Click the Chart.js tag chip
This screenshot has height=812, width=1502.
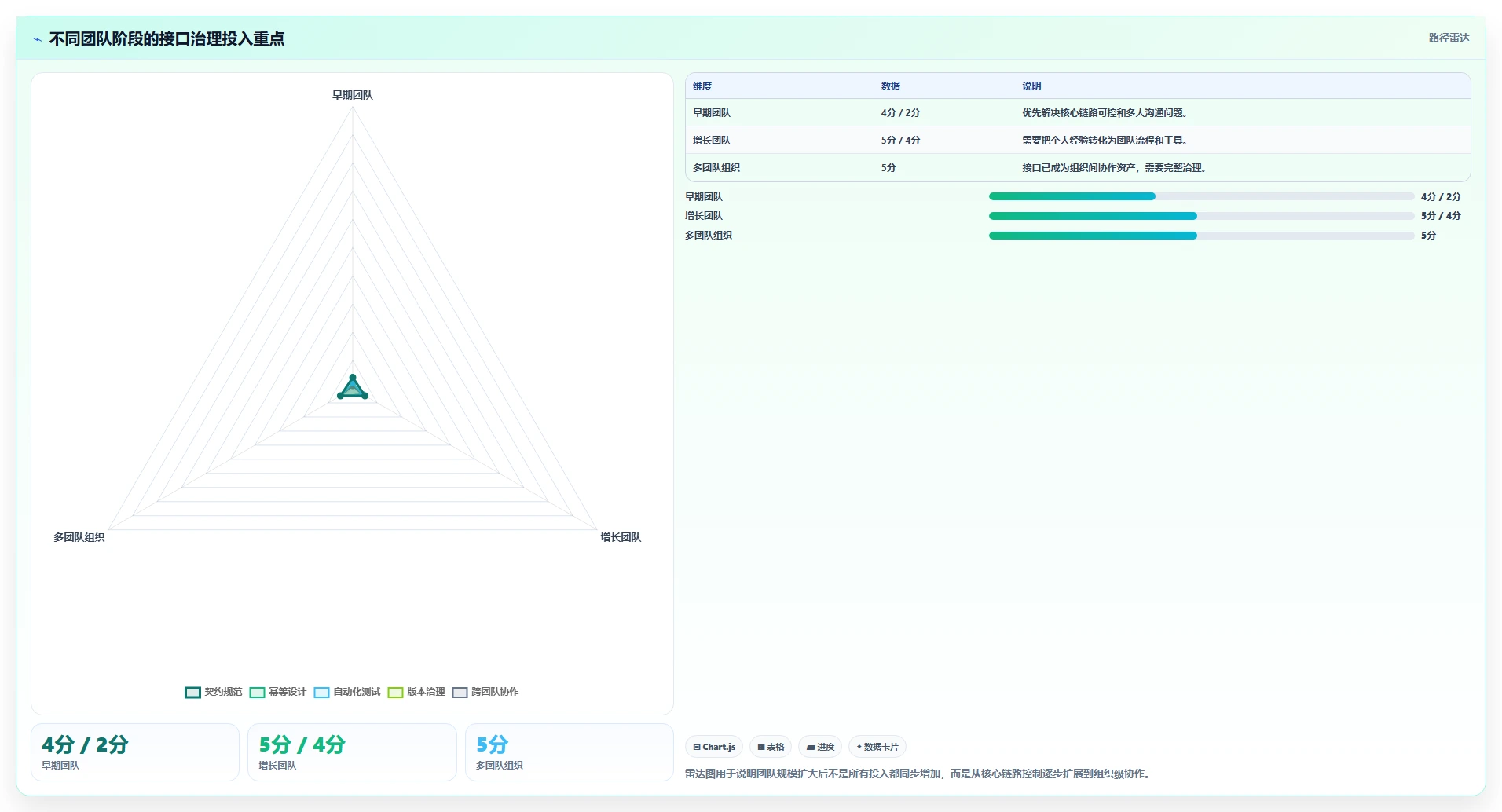tap(714, 747)
